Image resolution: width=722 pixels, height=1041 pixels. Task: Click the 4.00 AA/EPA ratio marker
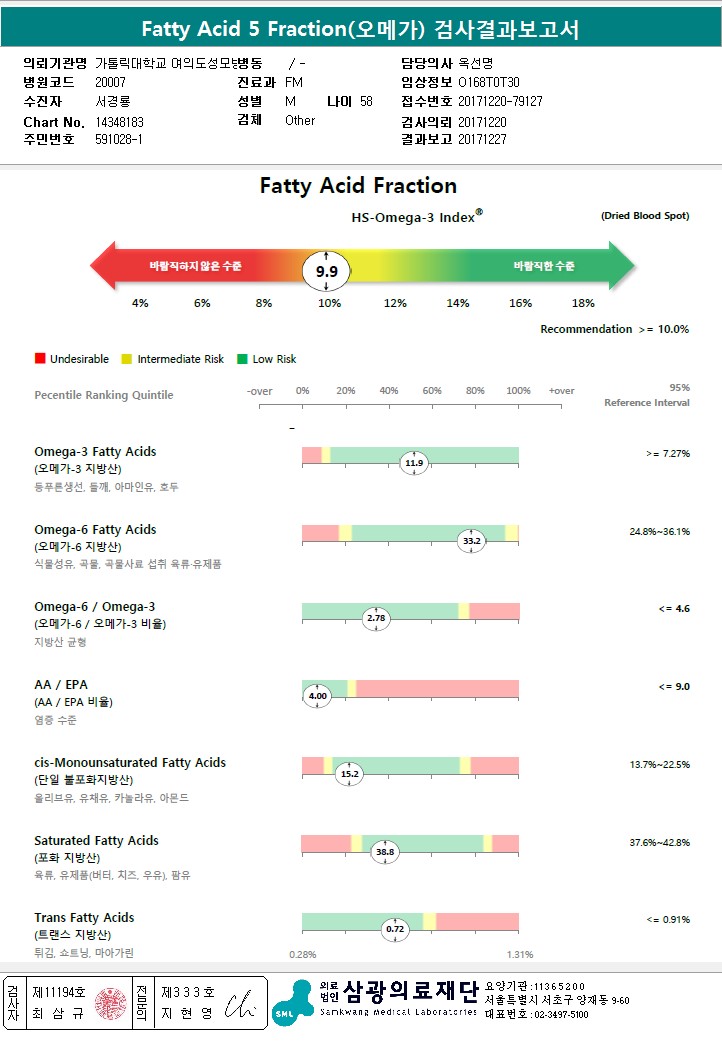(318, 696)
